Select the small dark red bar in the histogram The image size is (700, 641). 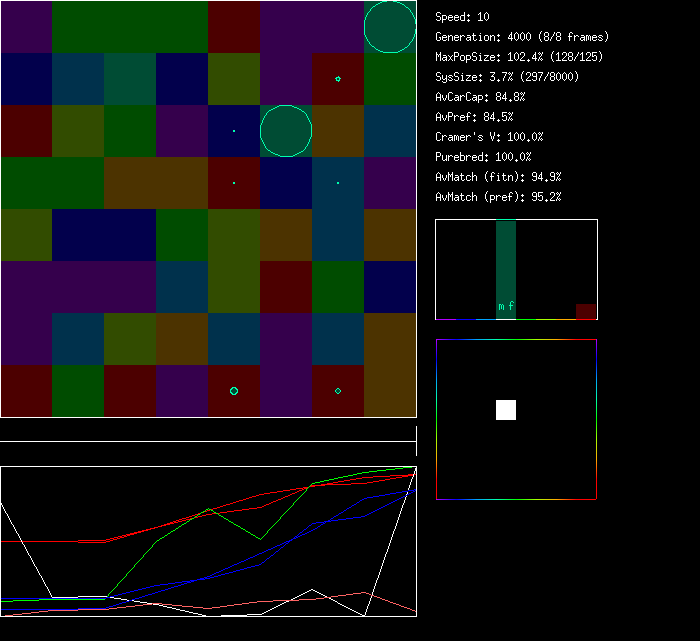586,311
